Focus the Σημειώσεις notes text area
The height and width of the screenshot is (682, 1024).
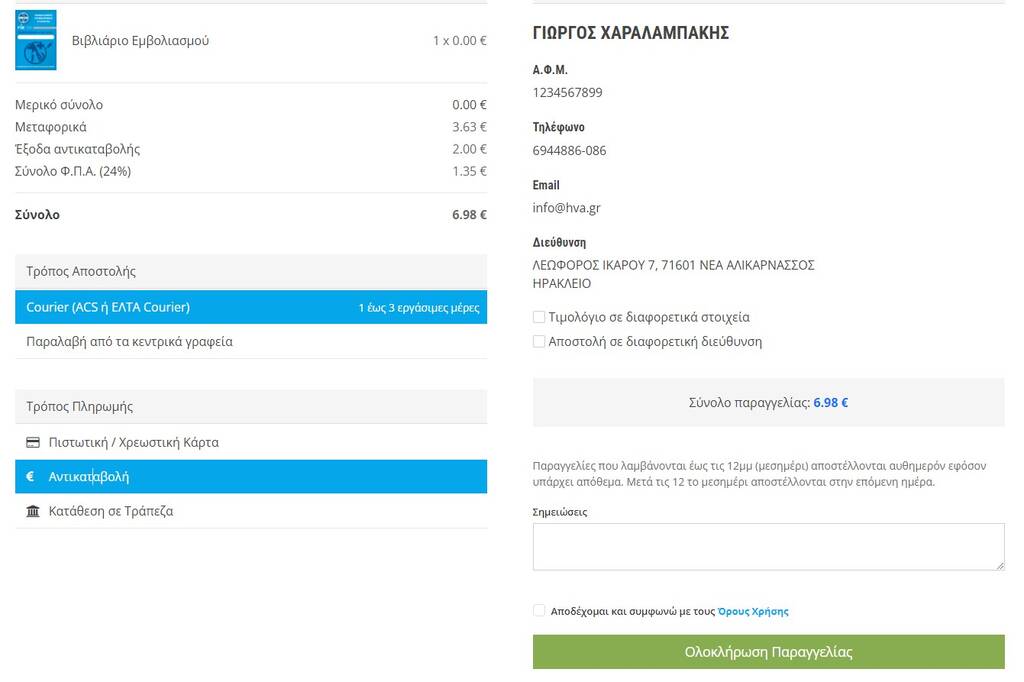click(767, 546)
